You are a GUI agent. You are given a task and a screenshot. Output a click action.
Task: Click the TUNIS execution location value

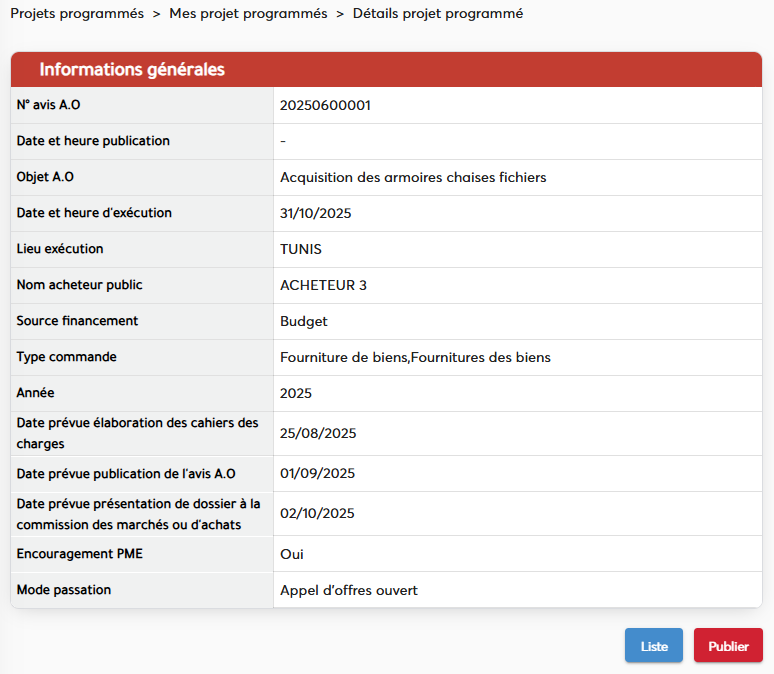301,249
